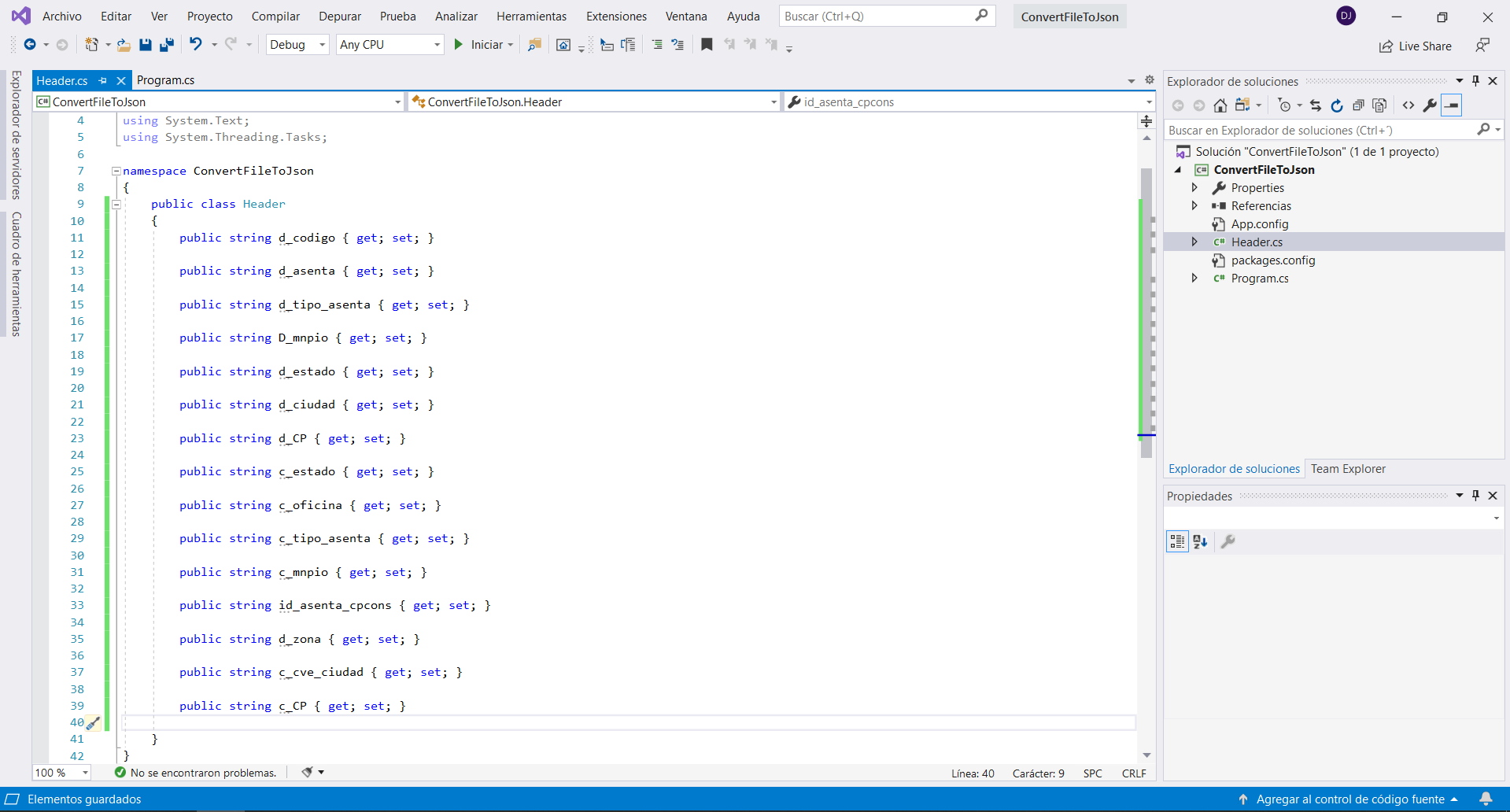Click the Undo arrow icon
Viewport: 1510px width, 812px height.
point(196,45)
